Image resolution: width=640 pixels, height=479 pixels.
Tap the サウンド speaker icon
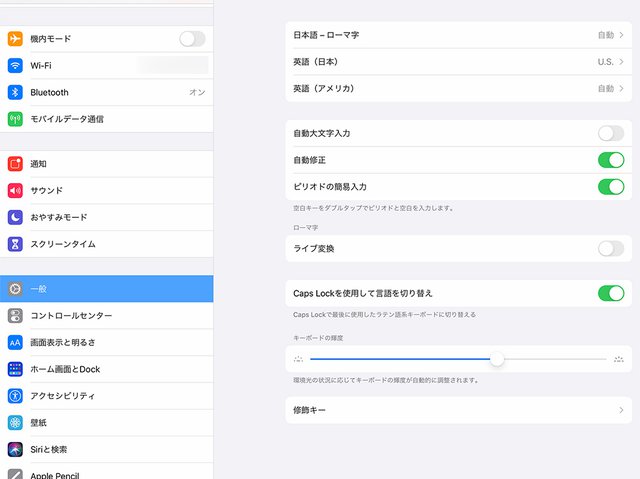[x=15, y=191]
